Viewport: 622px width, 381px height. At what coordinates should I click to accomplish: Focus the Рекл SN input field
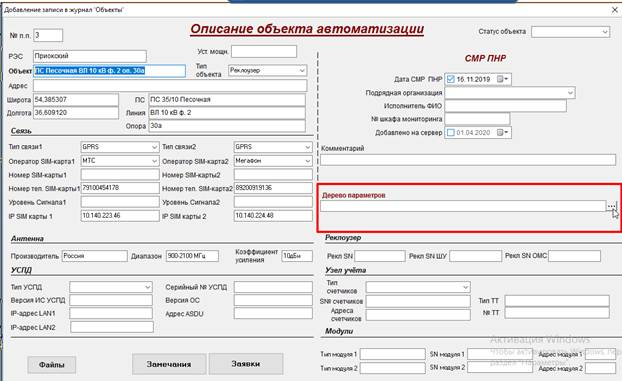(x=380, y=256)
